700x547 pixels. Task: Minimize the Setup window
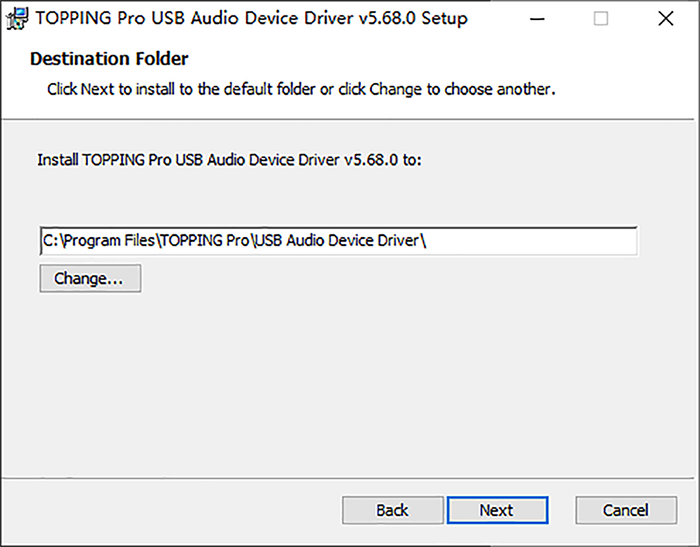[x=537, y=19]
